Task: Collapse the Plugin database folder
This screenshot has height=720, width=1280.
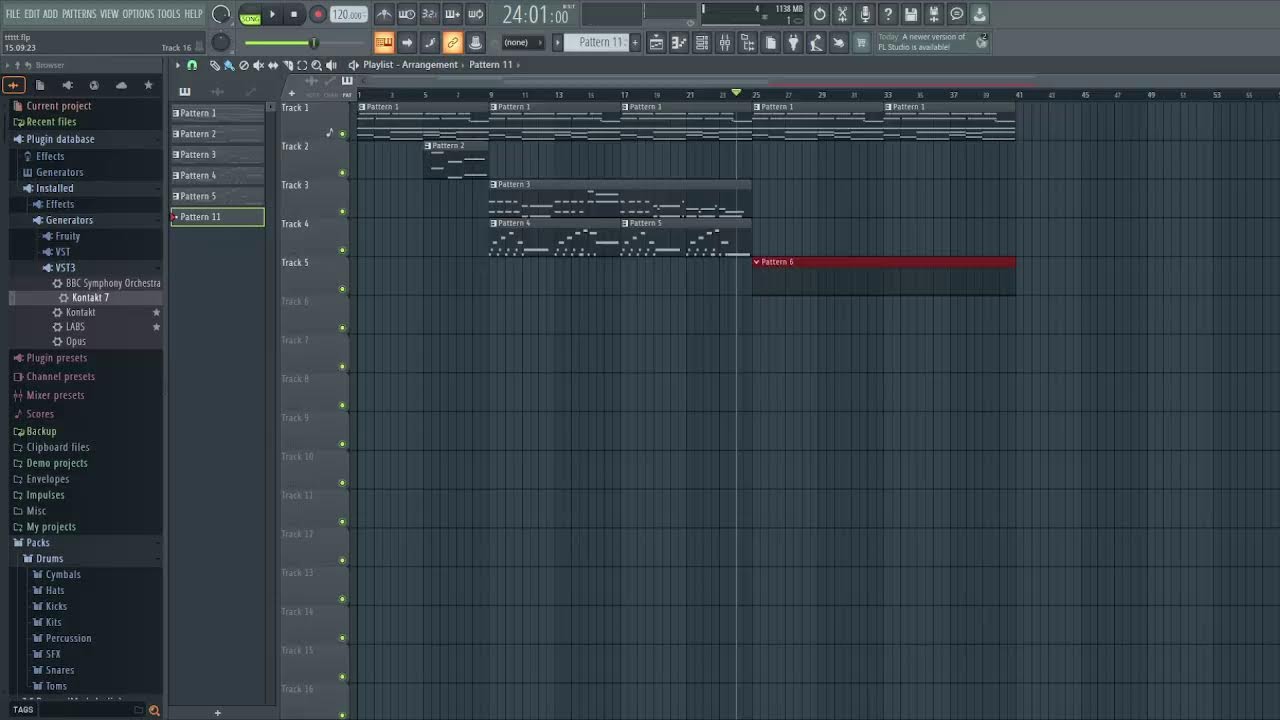Action: [59, 139]
